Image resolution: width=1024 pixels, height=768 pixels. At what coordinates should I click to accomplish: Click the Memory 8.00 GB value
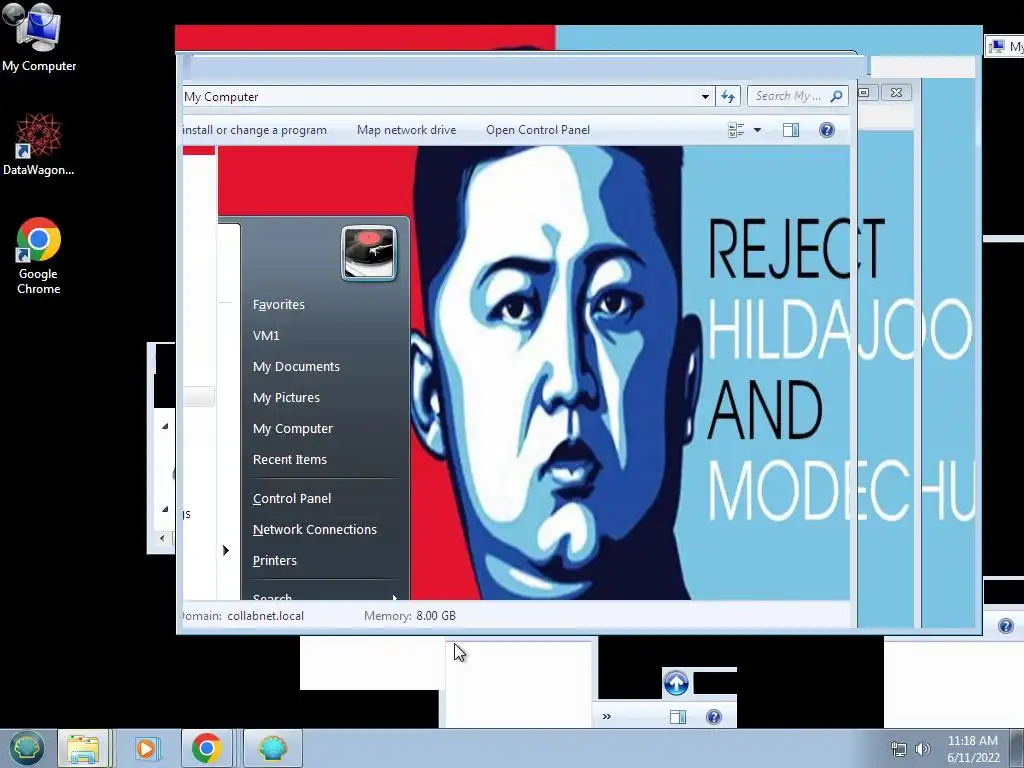[436, 616]
